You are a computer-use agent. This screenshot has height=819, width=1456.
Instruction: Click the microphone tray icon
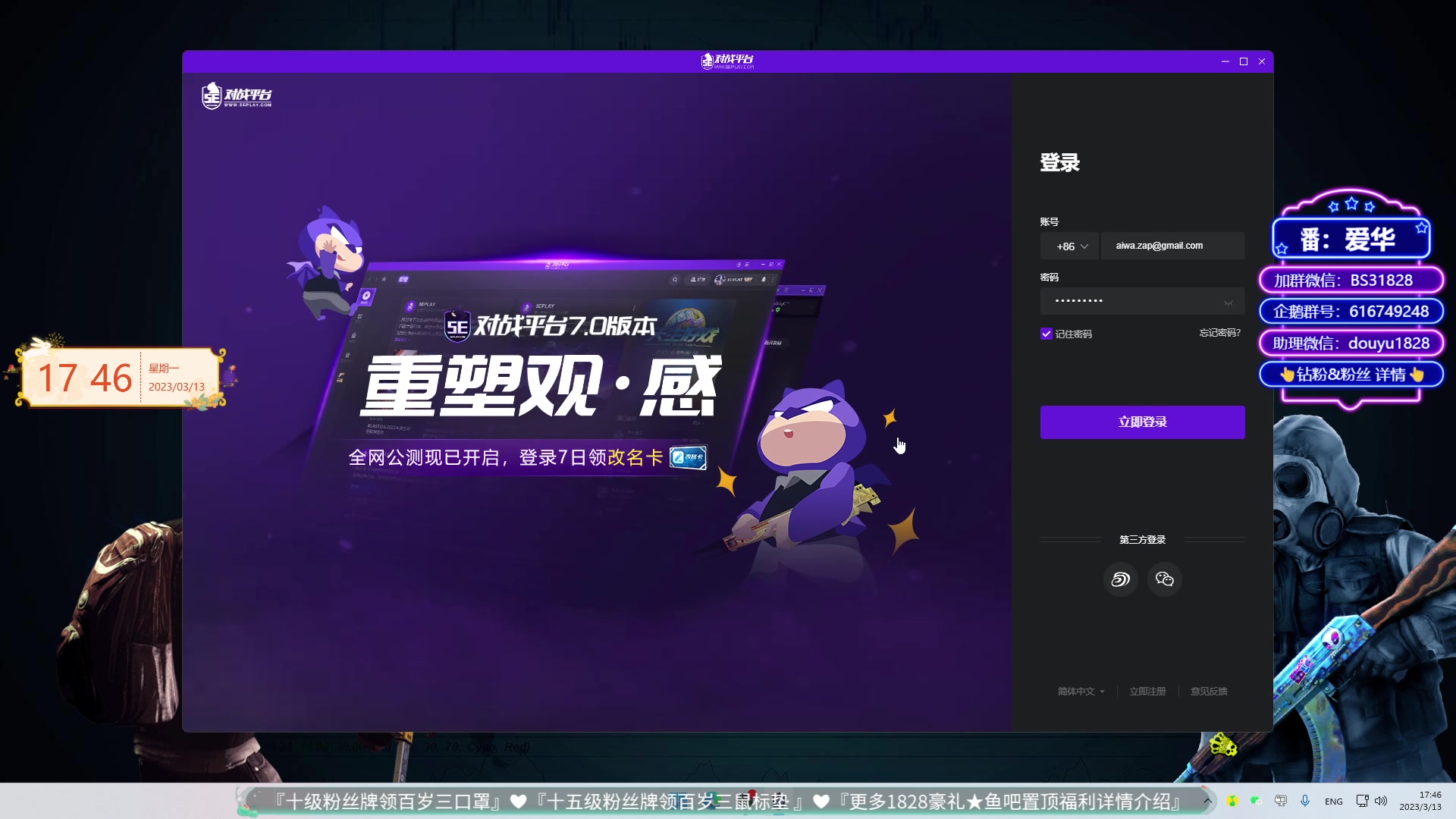pyautogui.click(x=1305, y=801)
